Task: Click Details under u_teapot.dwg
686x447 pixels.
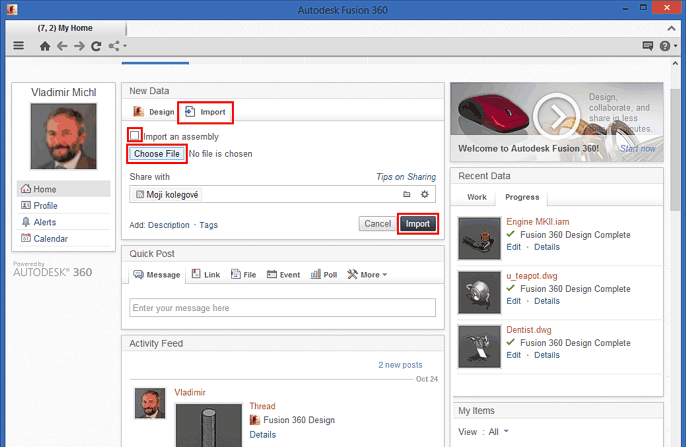Action: 547,301
